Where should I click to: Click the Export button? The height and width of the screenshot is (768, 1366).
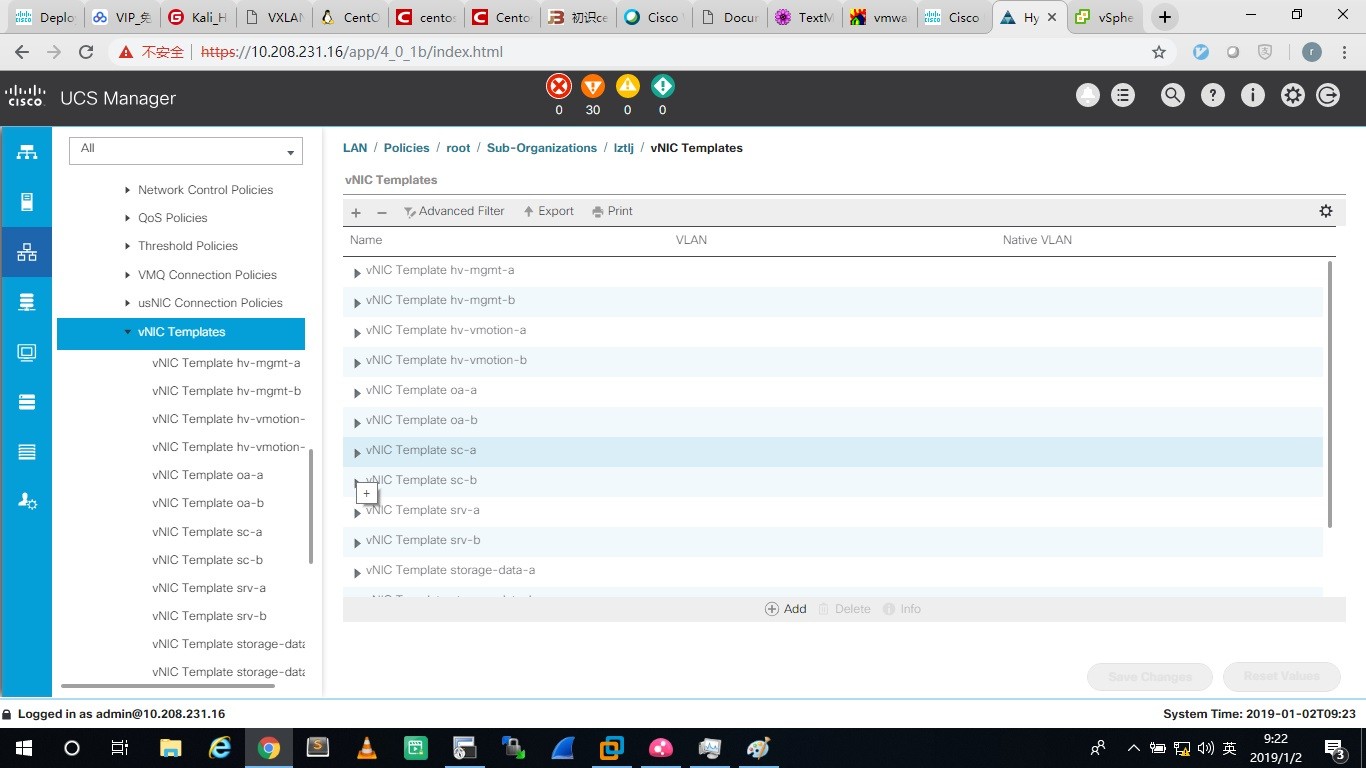click(x=549, y=211)
